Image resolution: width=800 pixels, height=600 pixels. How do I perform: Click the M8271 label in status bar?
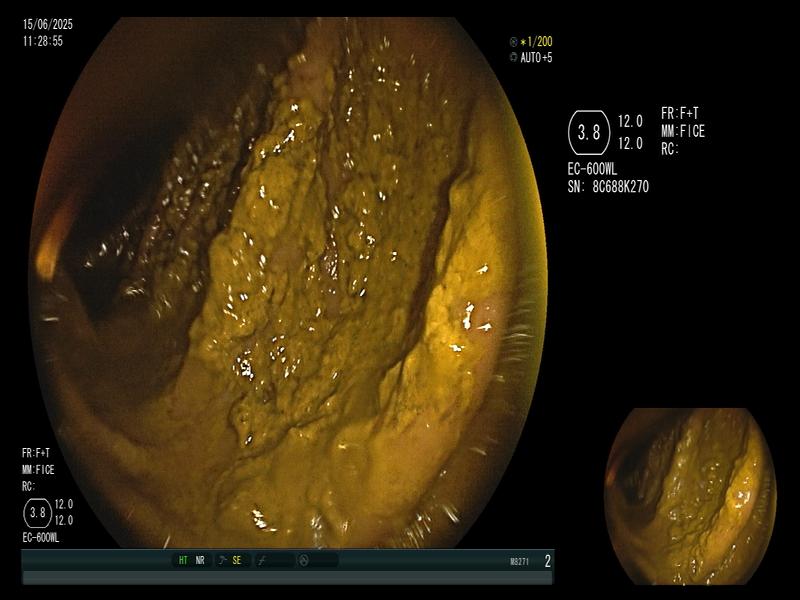[519, 562]
